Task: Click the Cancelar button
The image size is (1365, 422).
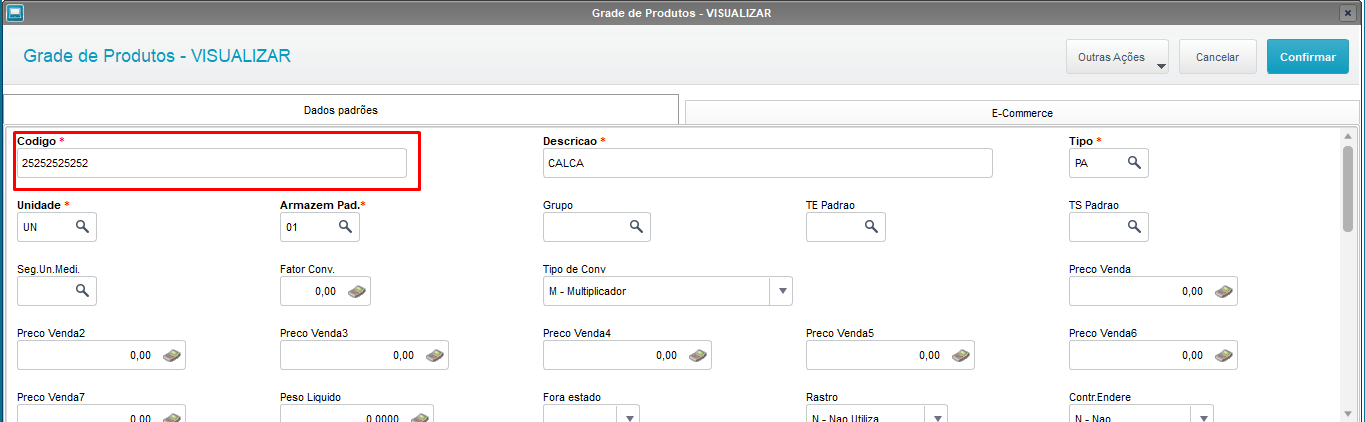Action: pyautogui.click(x=1217, y=57)
